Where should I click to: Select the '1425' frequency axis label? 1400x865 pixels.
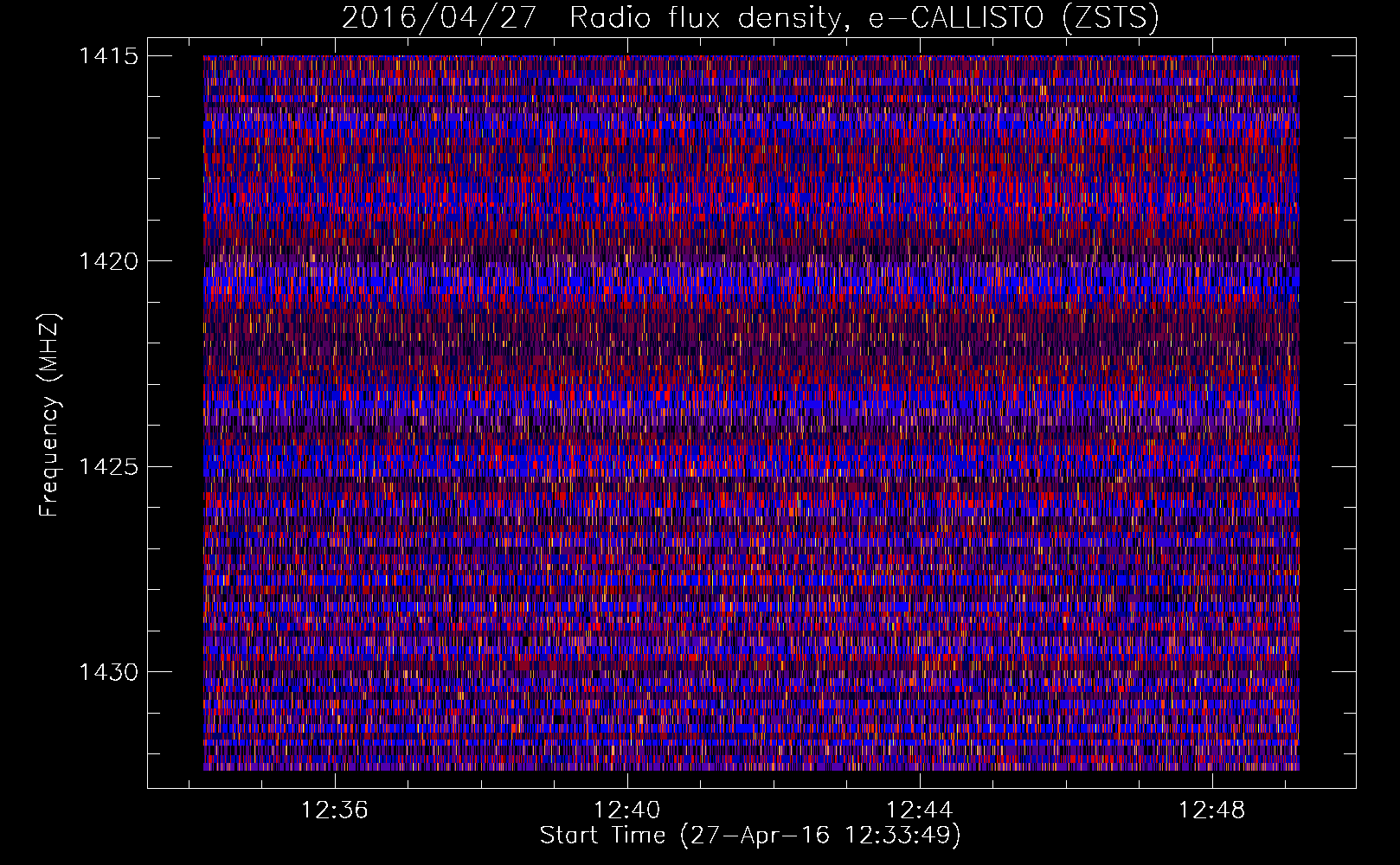pyautogui.click(x=108, y=467)
